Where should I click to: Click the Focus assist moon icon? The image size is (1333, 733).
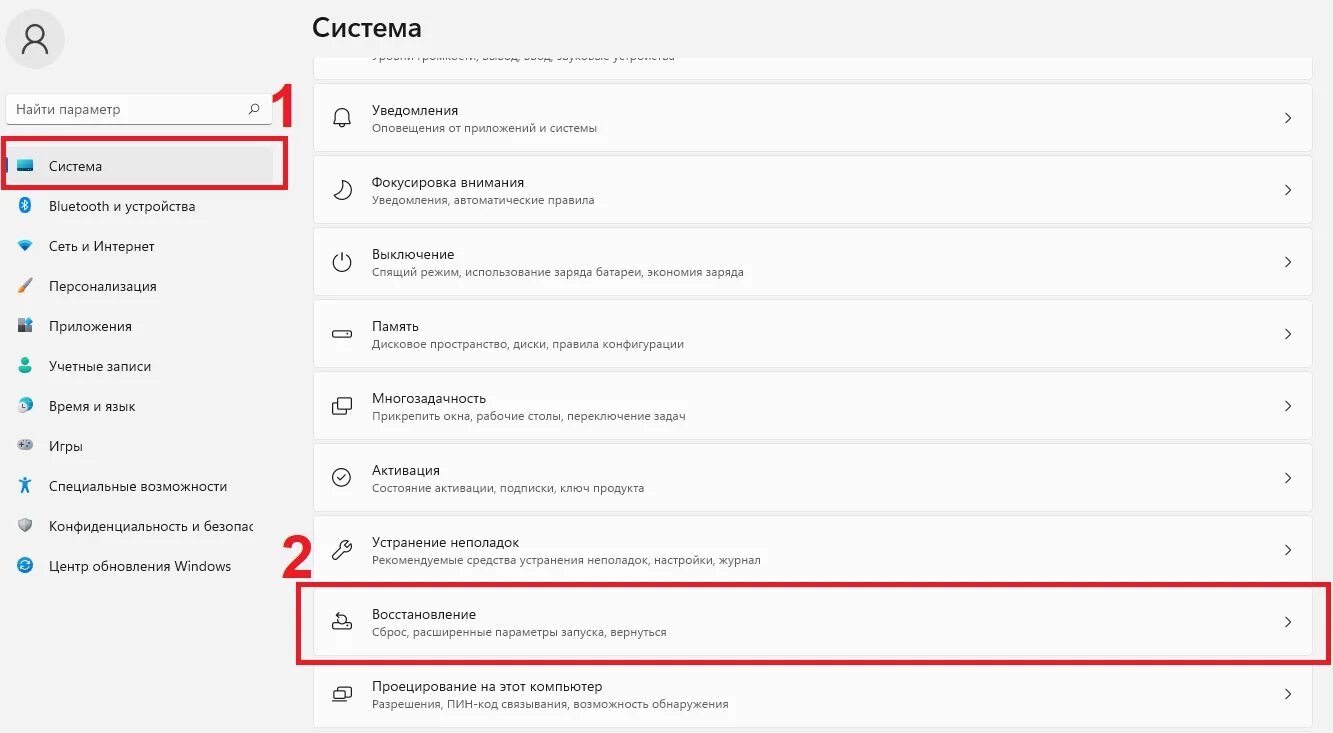(342, 190)
